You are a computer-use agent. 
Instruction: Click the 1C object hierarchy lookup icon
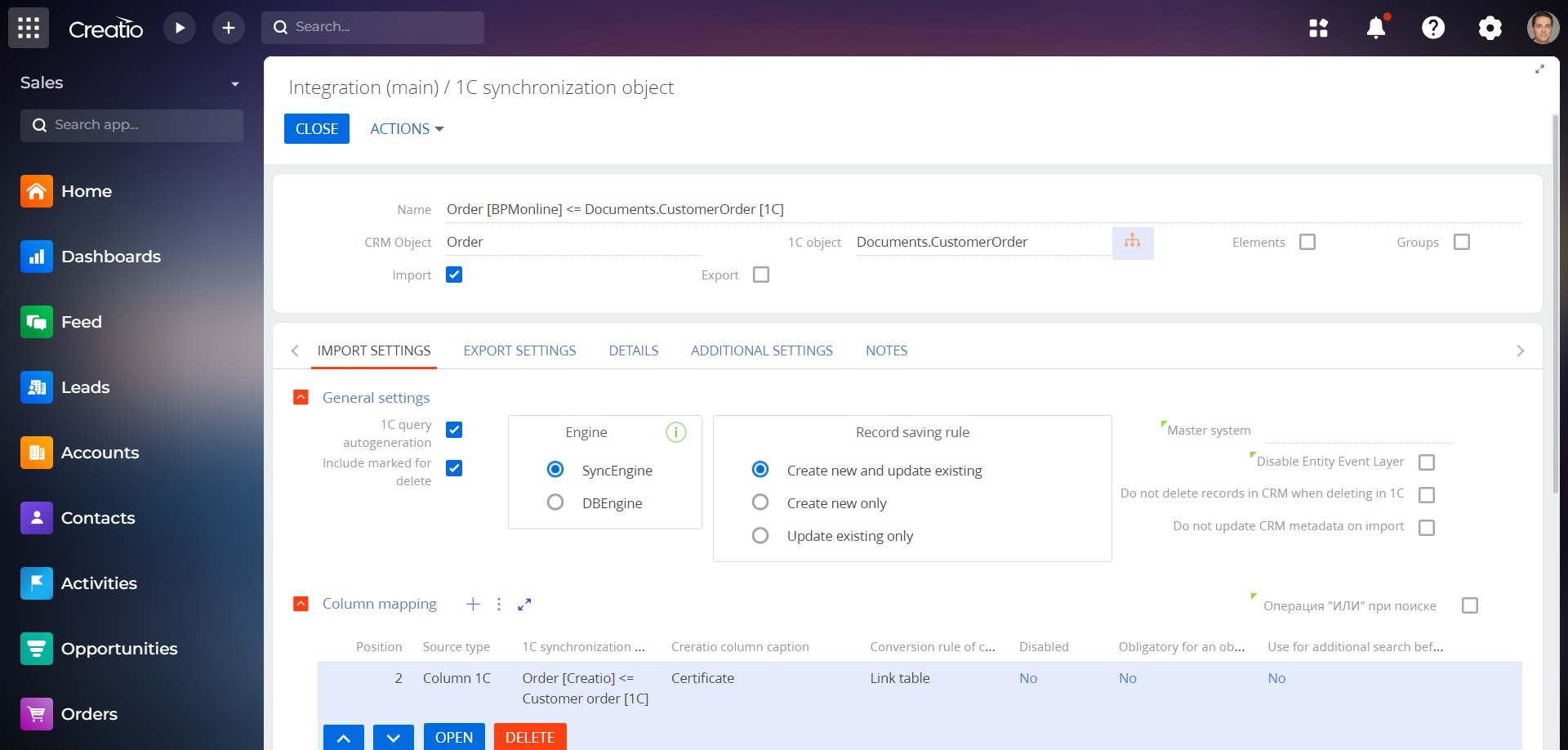(1133, 243)
